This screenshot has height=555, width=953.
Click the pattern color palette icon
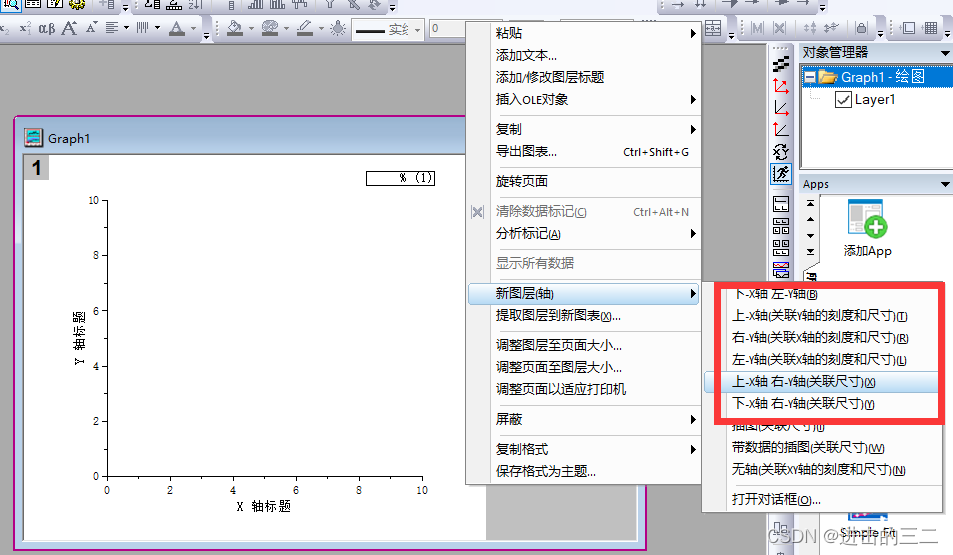point(270,28)
